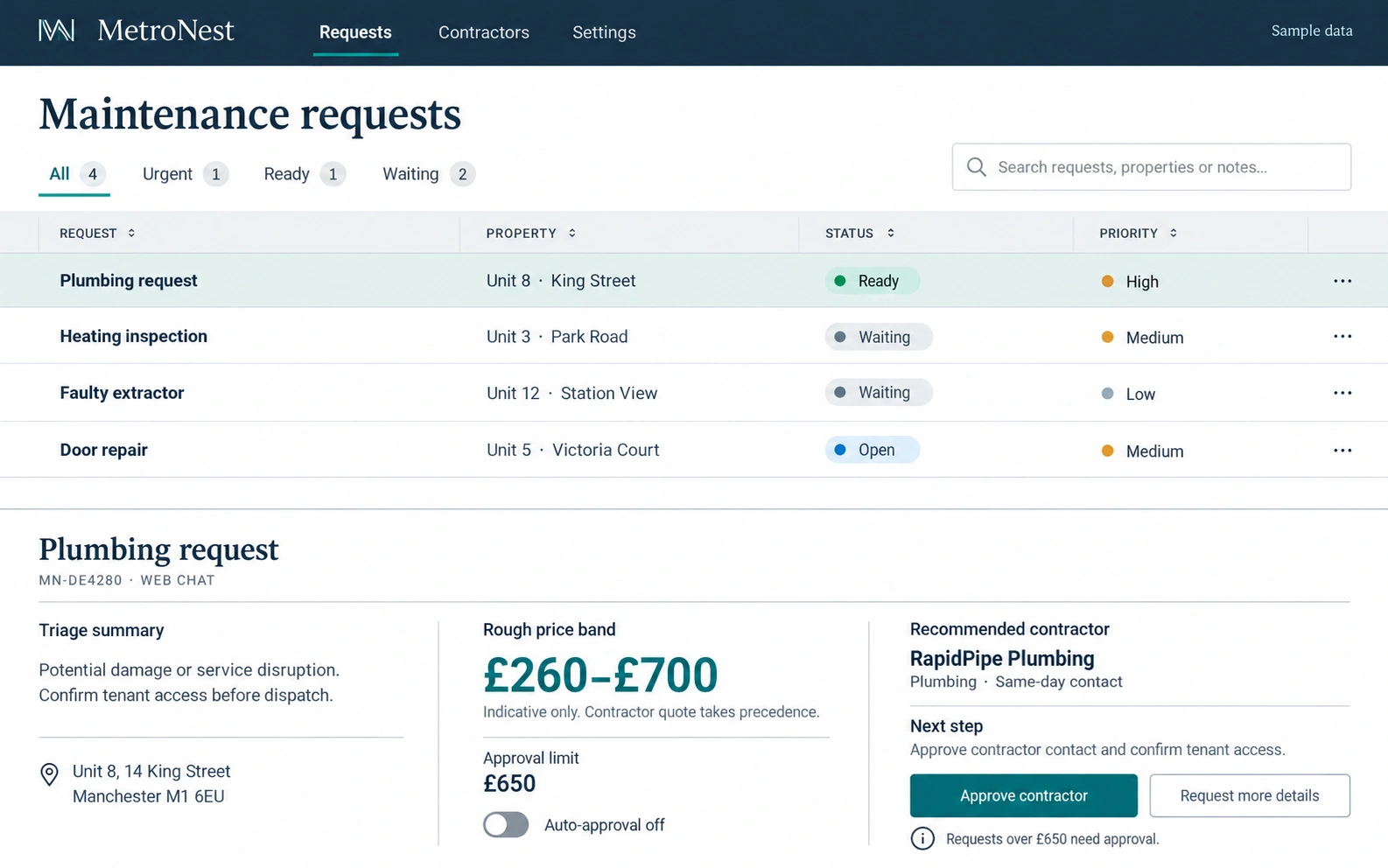
Task: Click the High priority label
Action: pos(1142,282)
